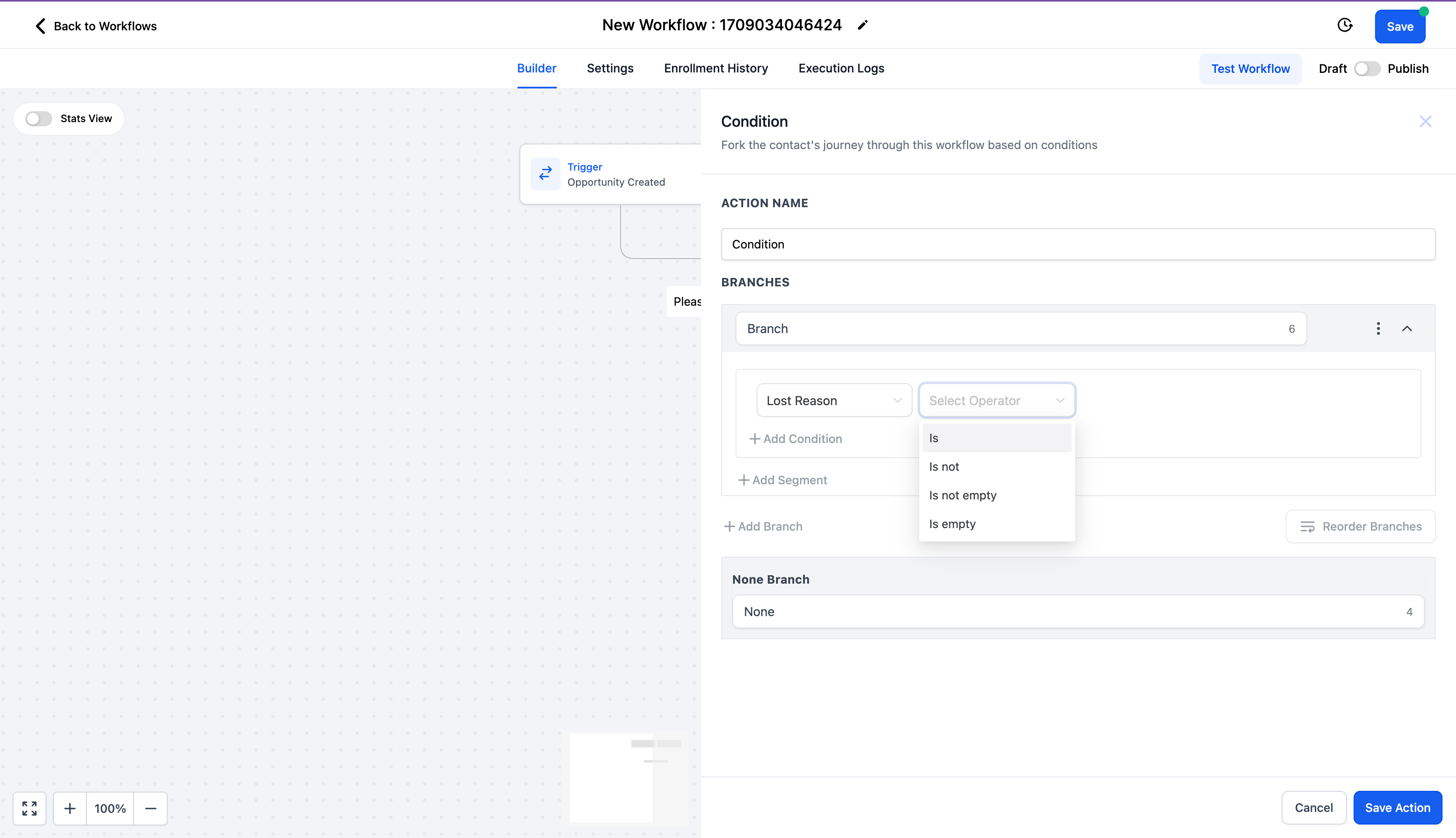The width and height of the screenshot is (1456, 838).
Task: Click Add Segment link
Action: click(783, 480)
